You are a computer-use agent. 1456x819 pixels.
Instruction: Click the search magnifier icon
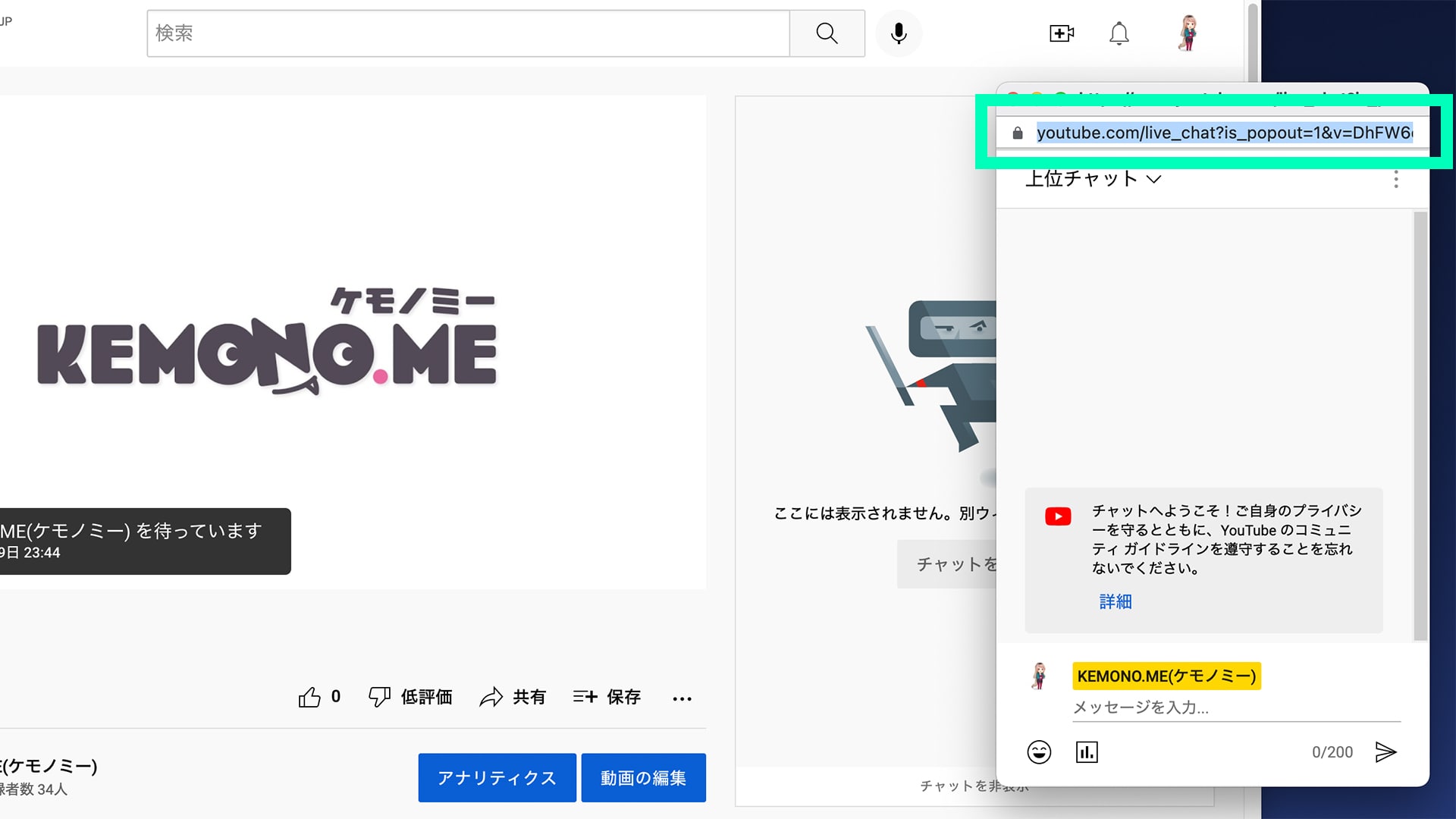coord(827,33)
